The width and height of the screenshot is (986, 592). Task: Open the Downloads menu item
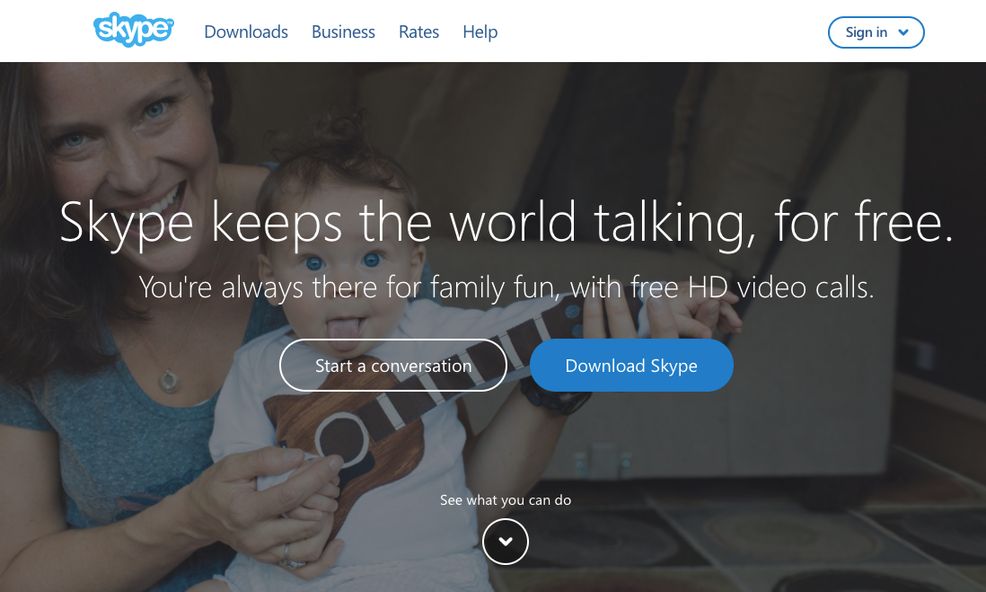tap(246, 32)
